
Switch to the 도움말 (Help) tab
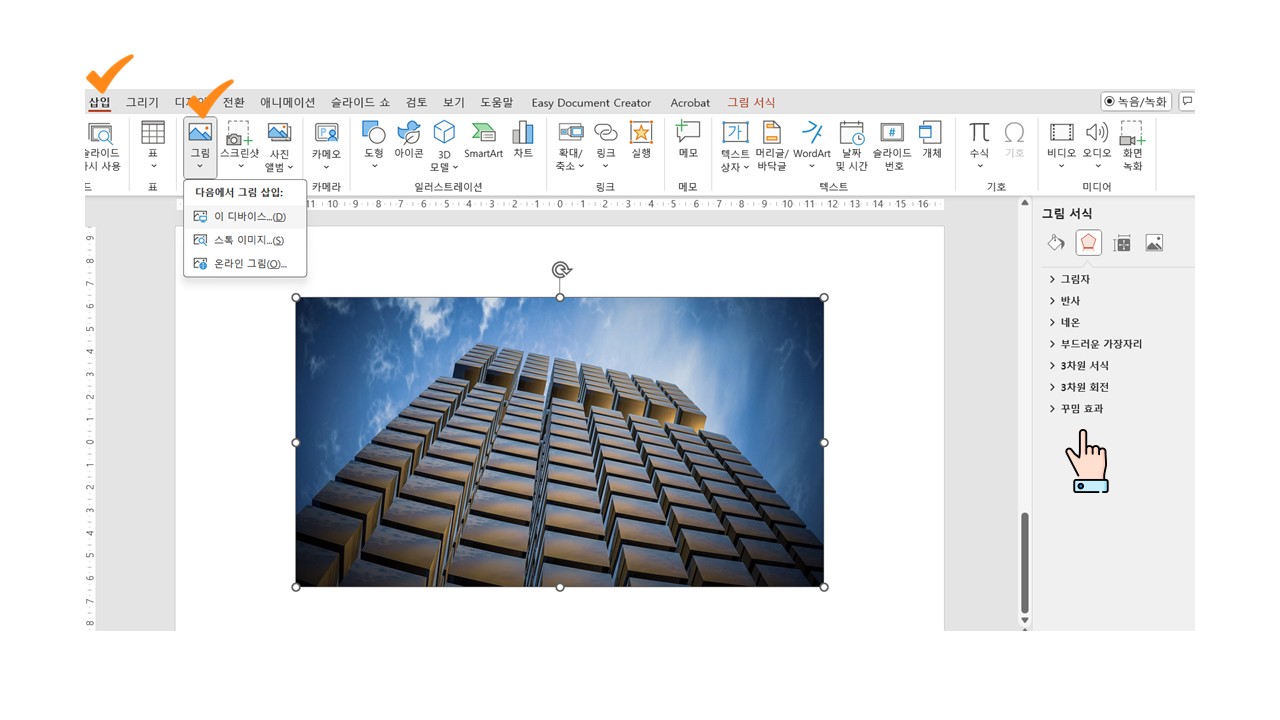pyautogui.click(x=496, y=102)
